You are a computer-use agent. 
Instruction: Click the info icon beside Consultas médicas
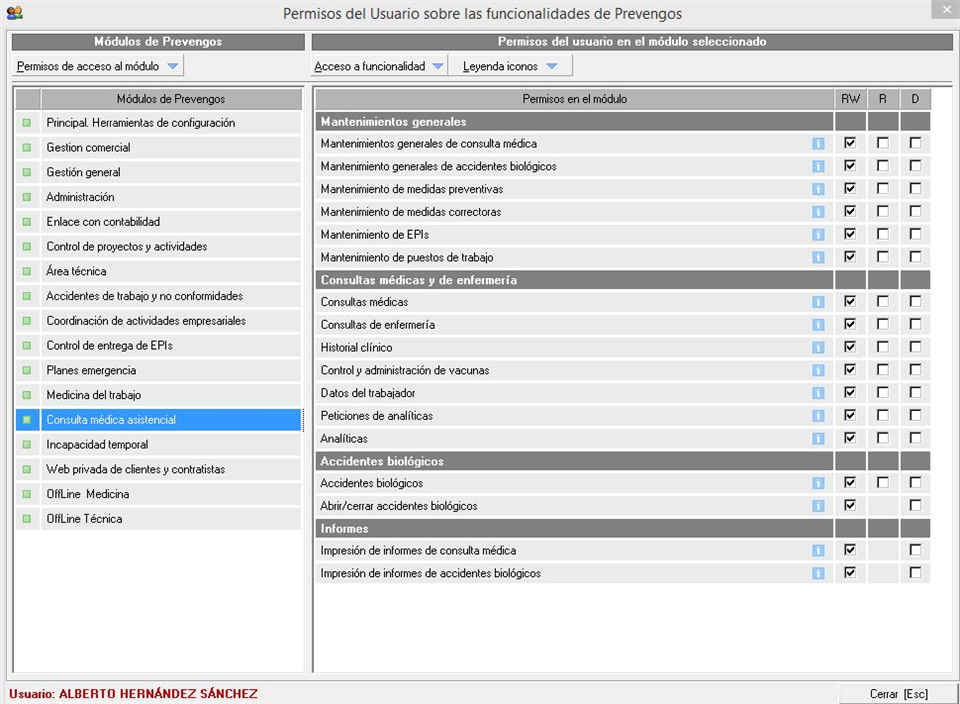(818, 302)
